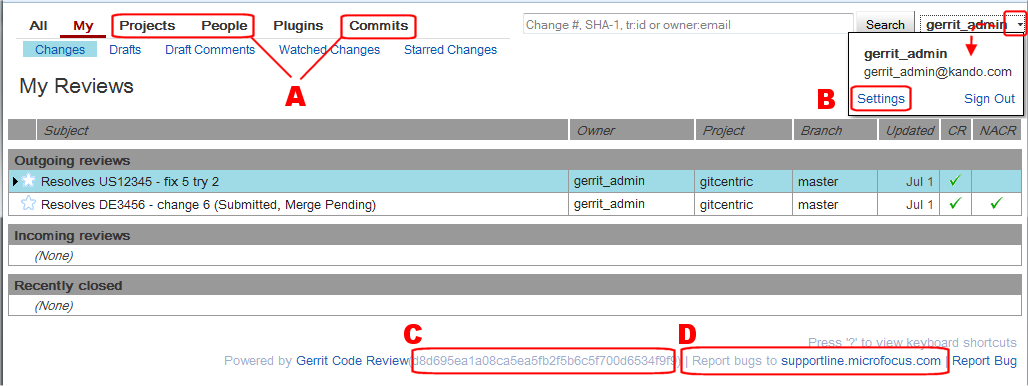The height and width of the screenshot is (386, 1028).
Task: Click the Search button
Action: pyautogui.click(x=885, y=25)
